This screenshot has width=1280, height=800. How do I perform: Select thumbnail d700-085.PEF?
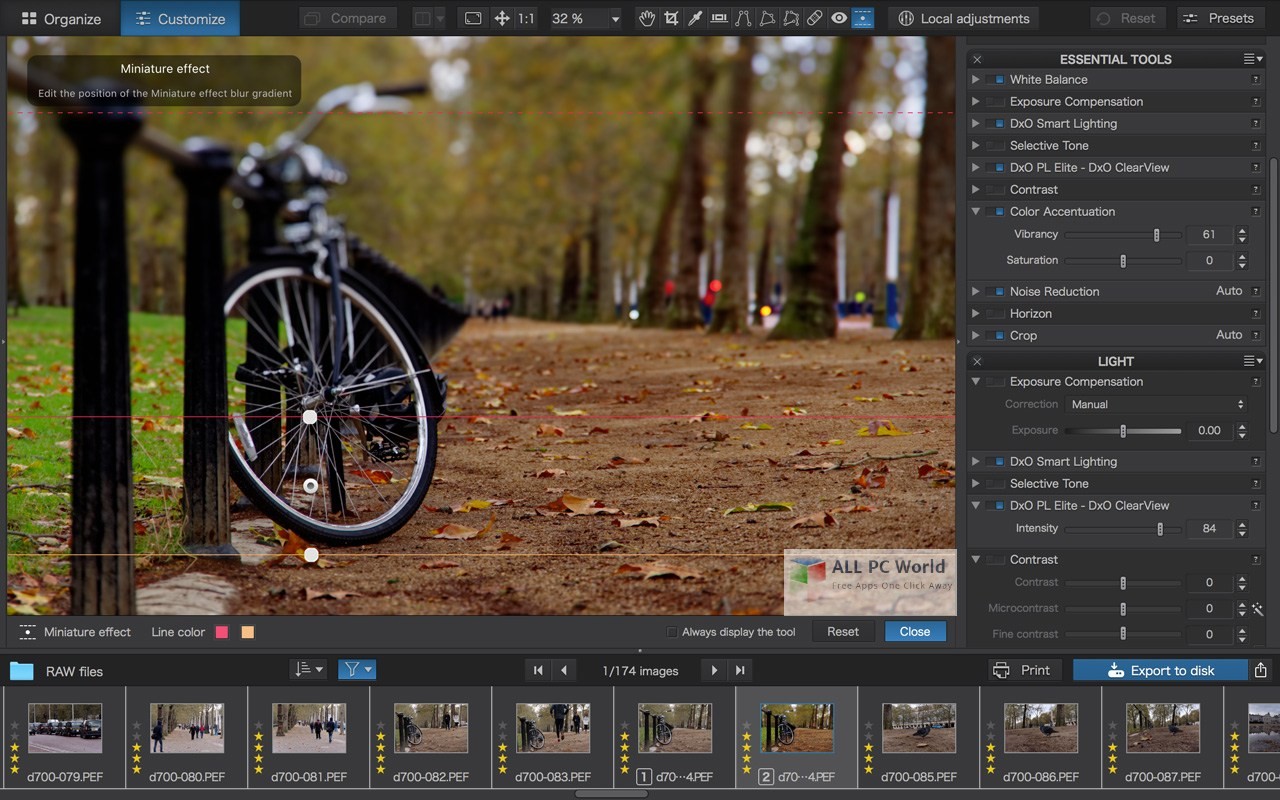coord(918,738)
